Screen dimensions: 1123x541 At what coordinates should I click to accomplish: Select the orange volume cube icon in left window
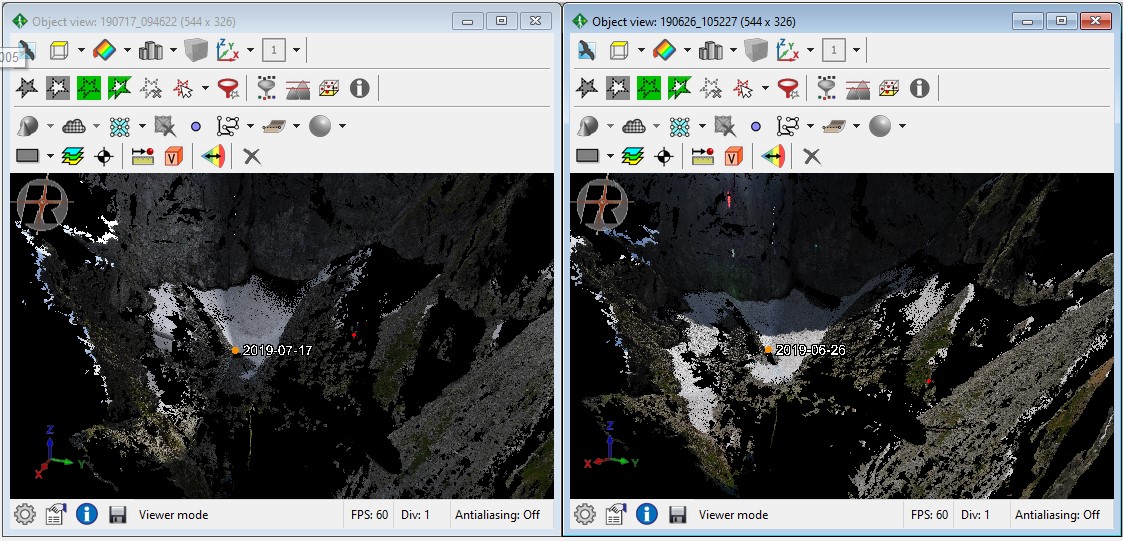coord(173,156)
